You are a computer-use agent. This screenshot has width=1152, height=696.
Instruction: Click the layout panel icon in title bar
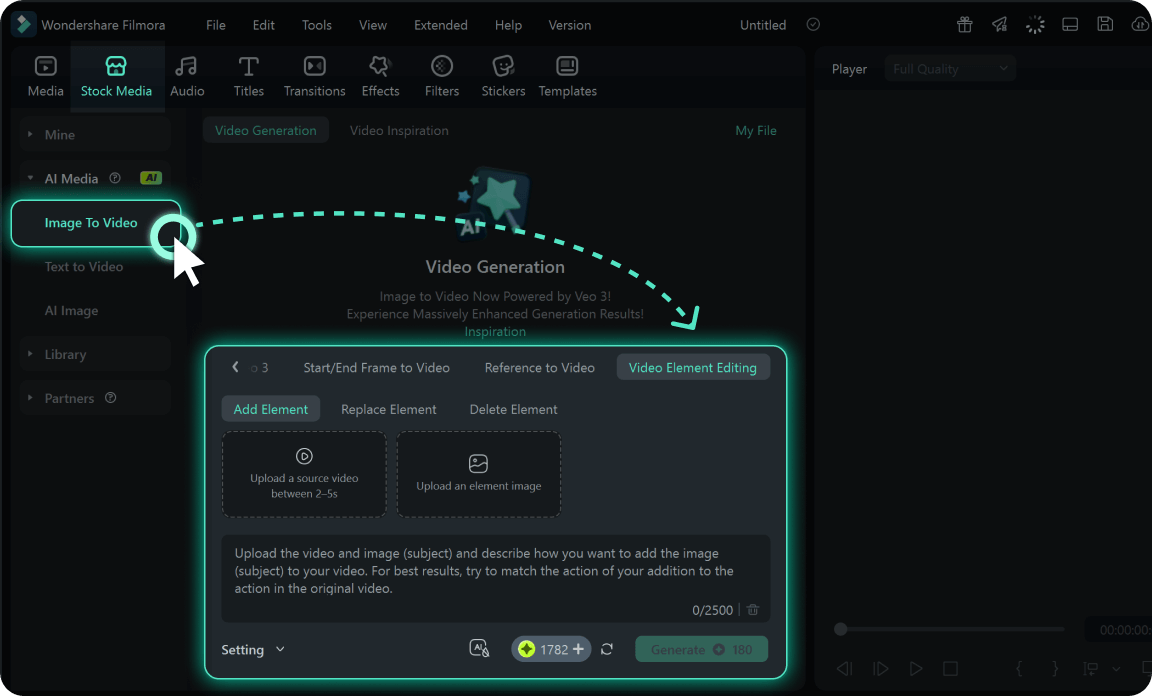[x=1070, y=24]
